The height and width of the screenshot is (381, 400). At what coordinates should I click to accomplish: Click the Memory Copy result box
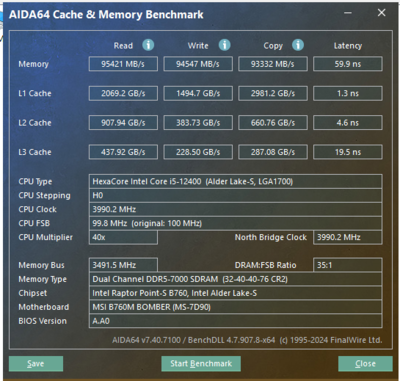(273, 64)
